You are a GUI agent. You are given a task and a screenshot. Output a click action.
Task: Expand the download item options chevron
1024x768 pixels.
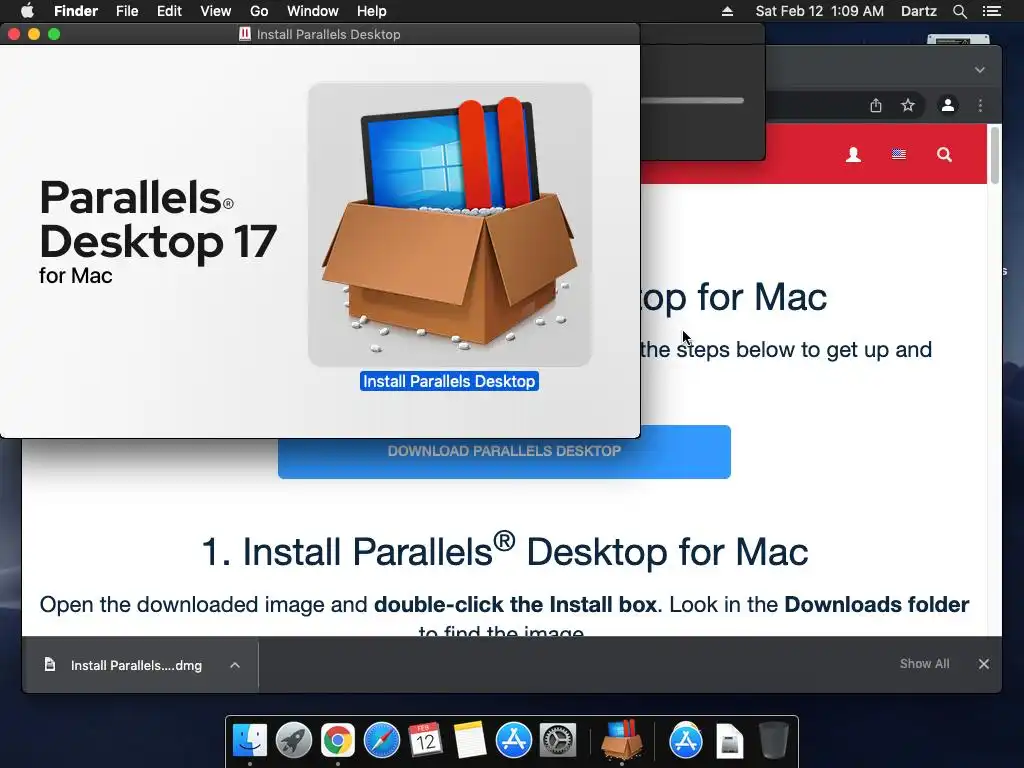click(235, 665)
